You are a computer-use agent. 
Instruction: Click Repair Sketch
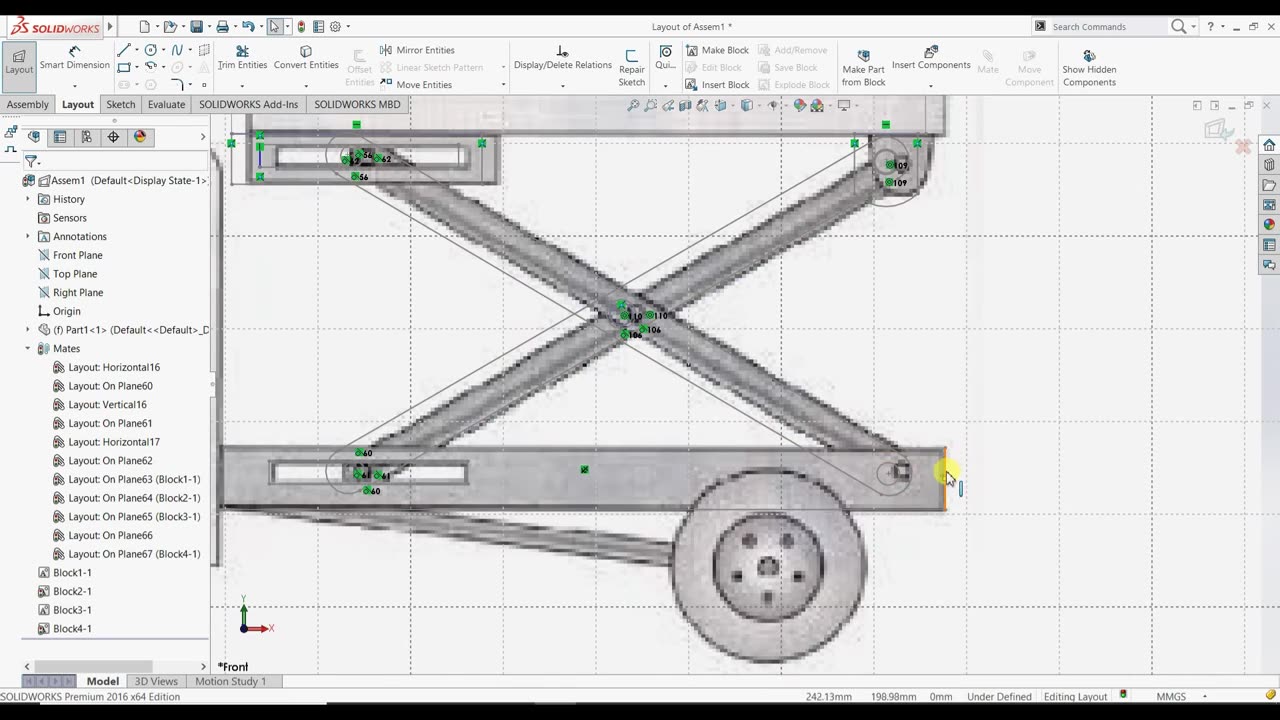[x=631, y=67]
